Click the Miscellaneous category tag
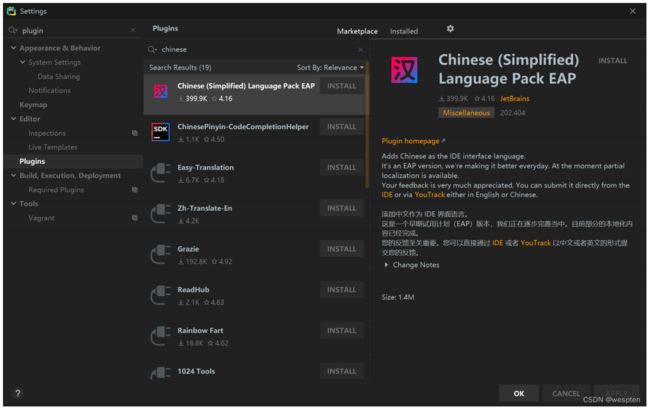This screenshot has height=410, width=650. [x=466, y=113]
